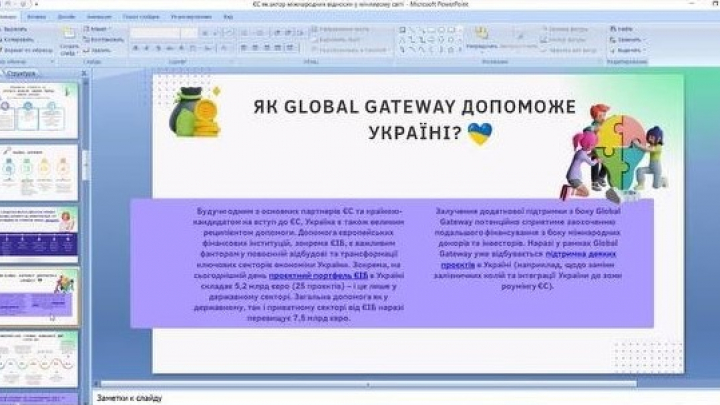The height and width of the screenshot is (405, 720).
Task: Pick the rectangle shape in shapes gallery
Action: (x=432, y=30)
